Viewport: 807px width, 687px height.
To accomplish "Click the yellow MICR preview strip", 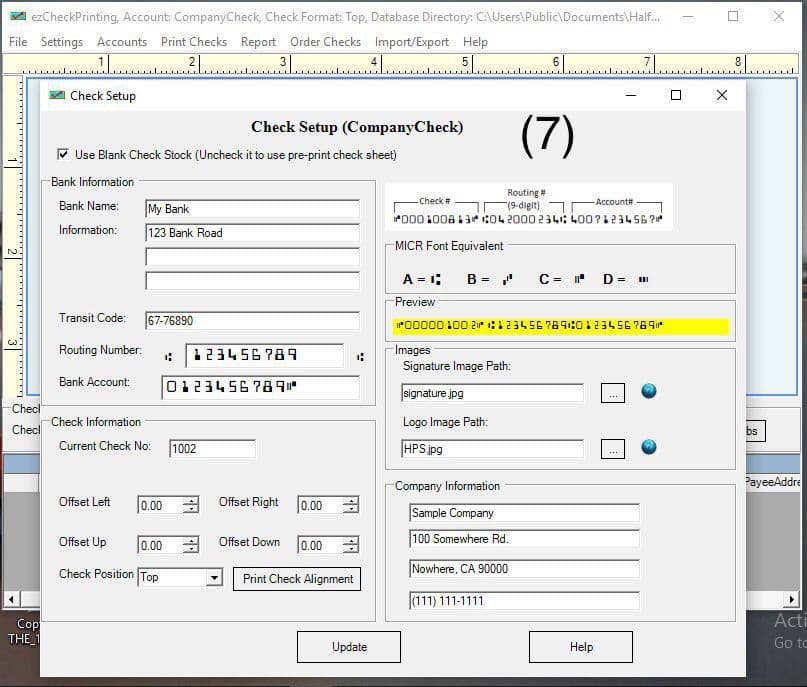I will point(560,326).
